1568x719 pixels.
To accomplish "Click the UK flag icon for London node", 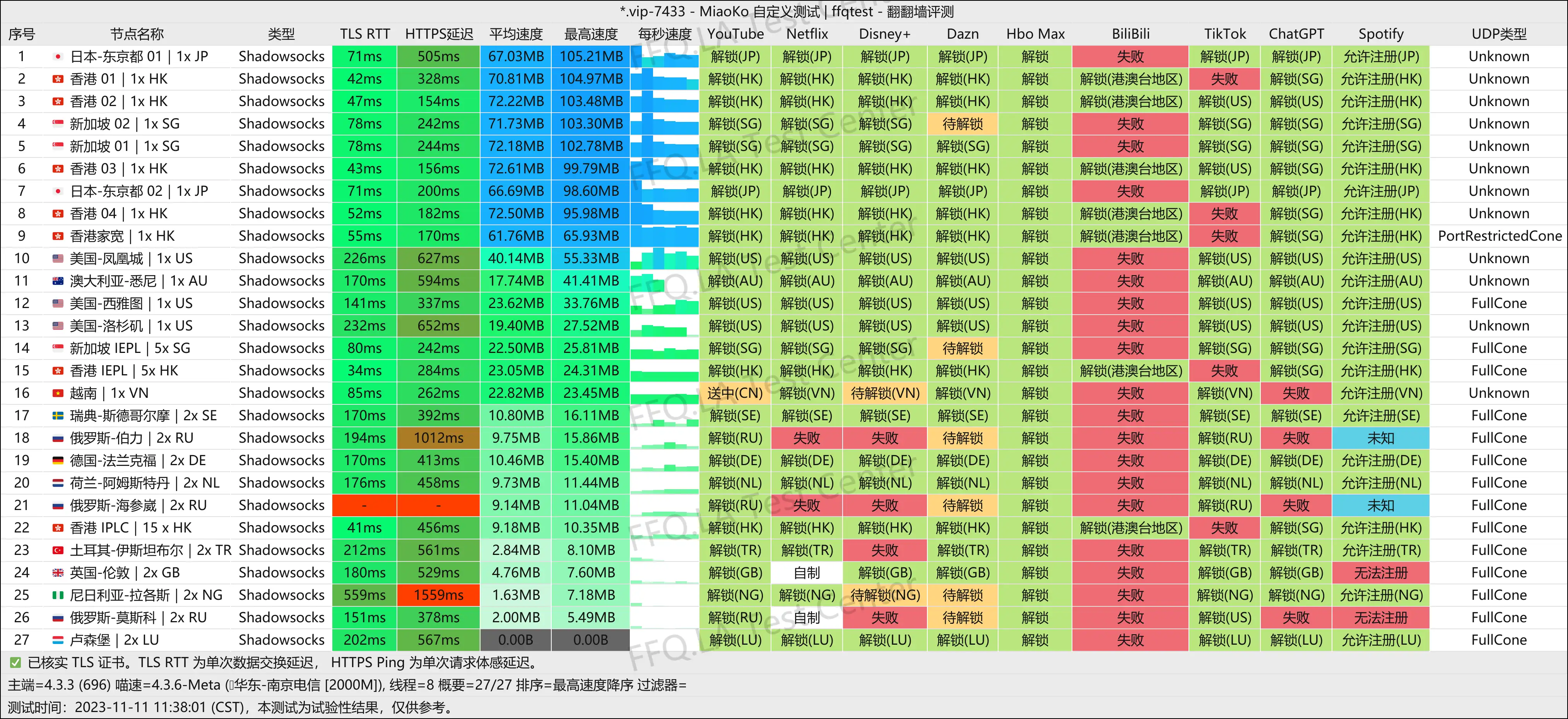I will click(58, 573).
